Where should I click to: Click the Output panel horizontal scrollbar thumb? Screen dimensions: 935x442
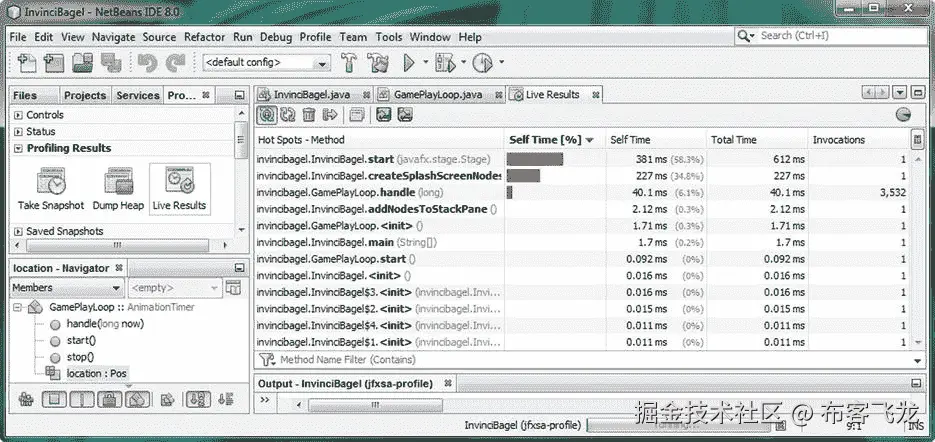click(375, 405)
